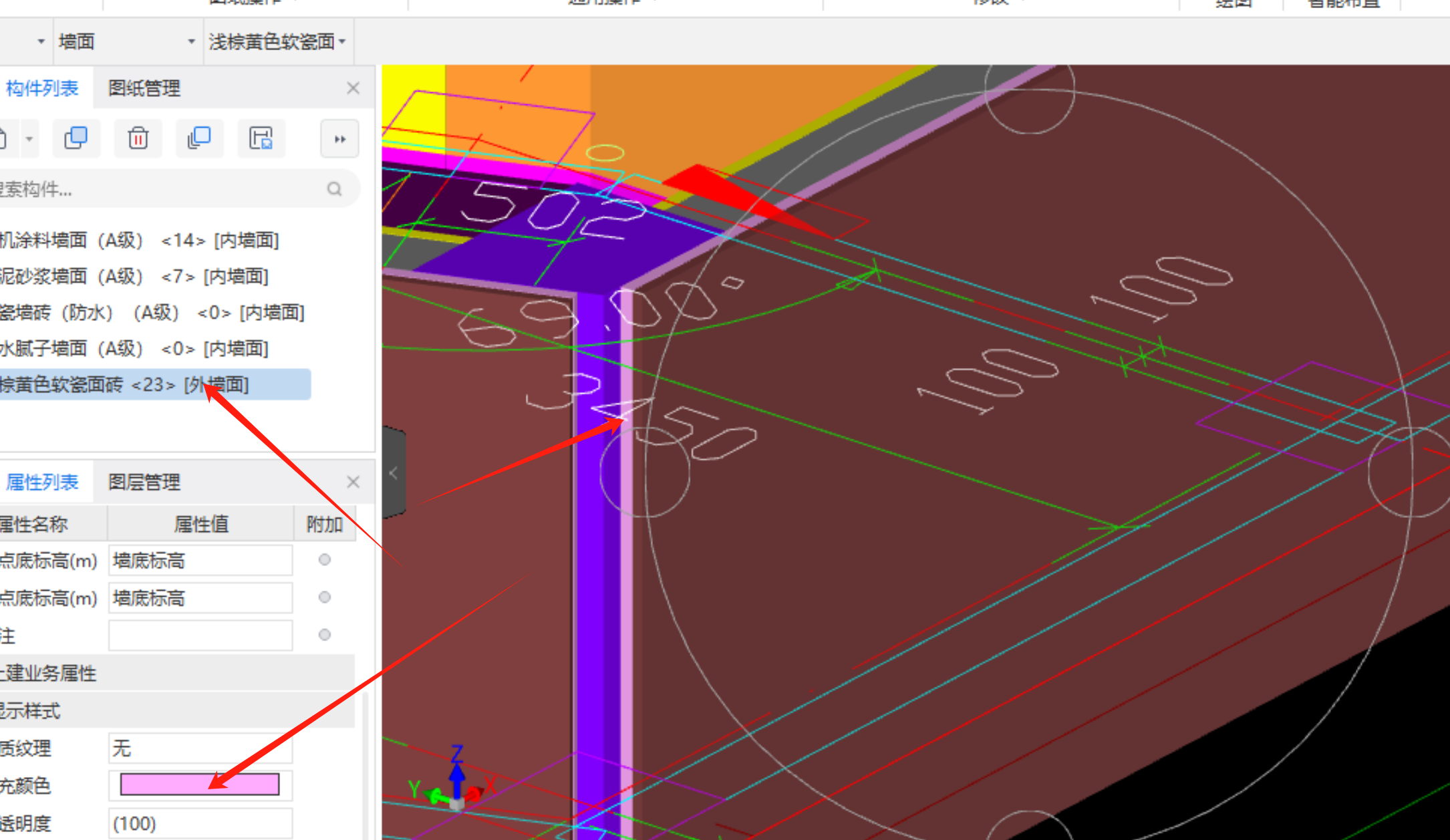Click the inter-layer copy icon

[x=199, y=138]
